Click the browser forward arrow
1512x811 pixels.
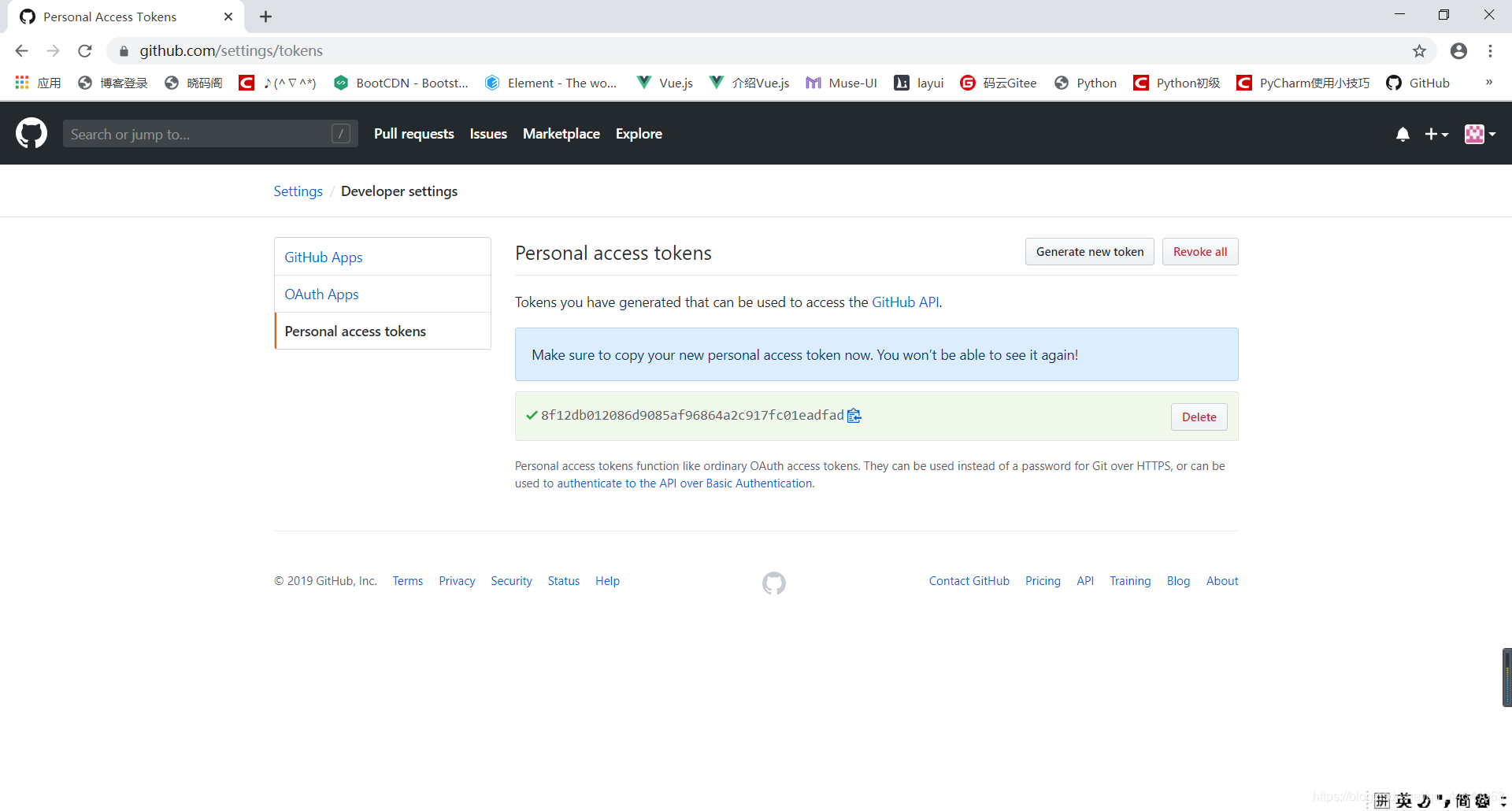pos(53,50)
